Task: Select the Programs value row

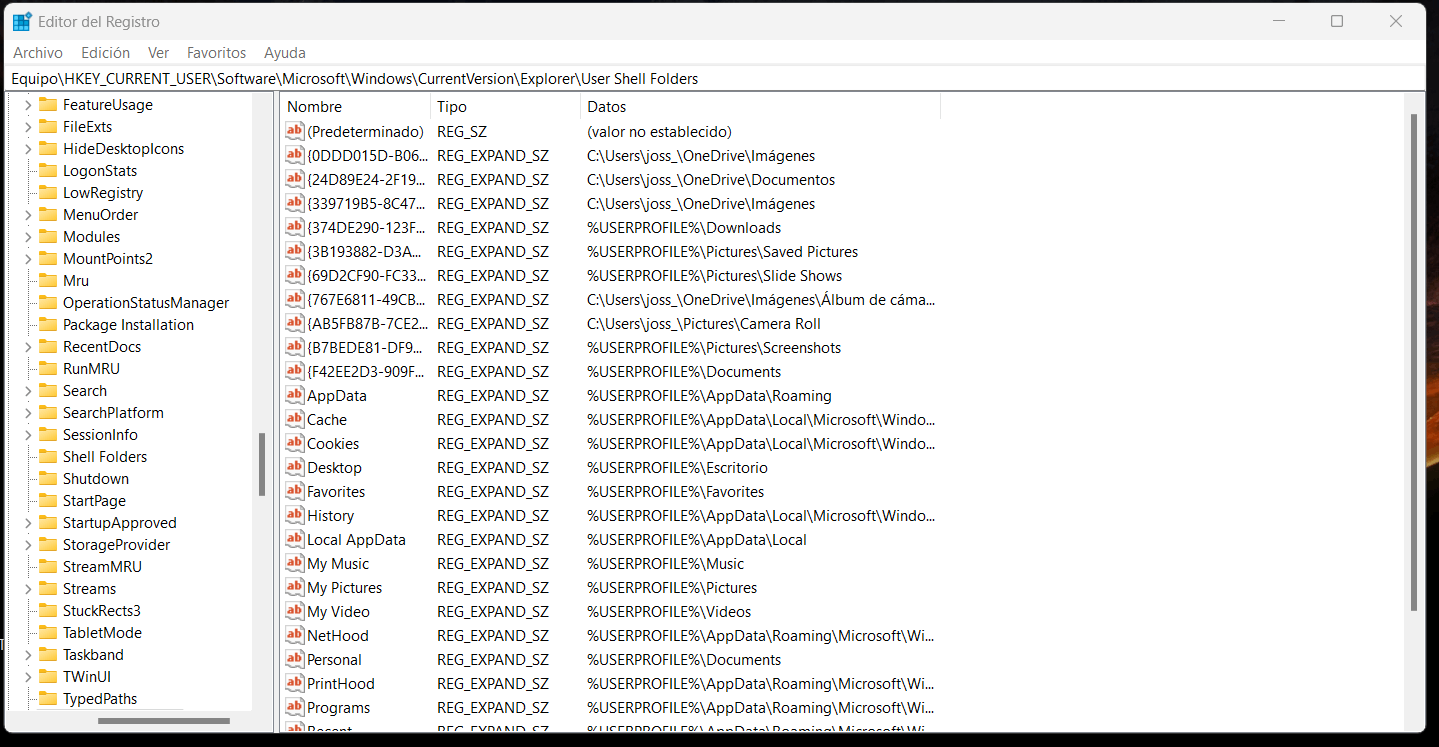Action: pyautogui.click(x=610, y=707)
